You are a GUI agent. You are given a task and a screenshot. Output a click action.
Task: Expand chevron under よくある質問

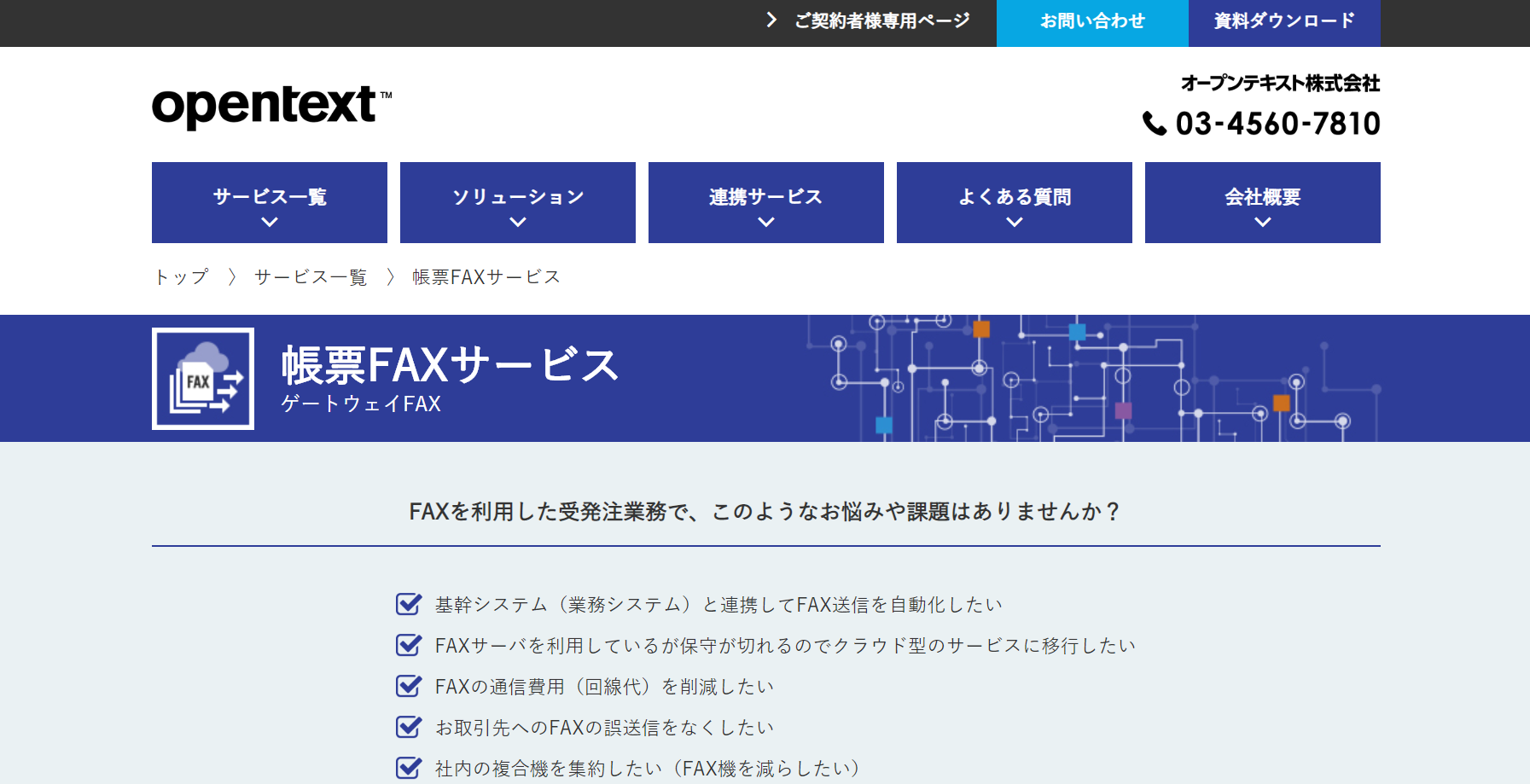1015,222
